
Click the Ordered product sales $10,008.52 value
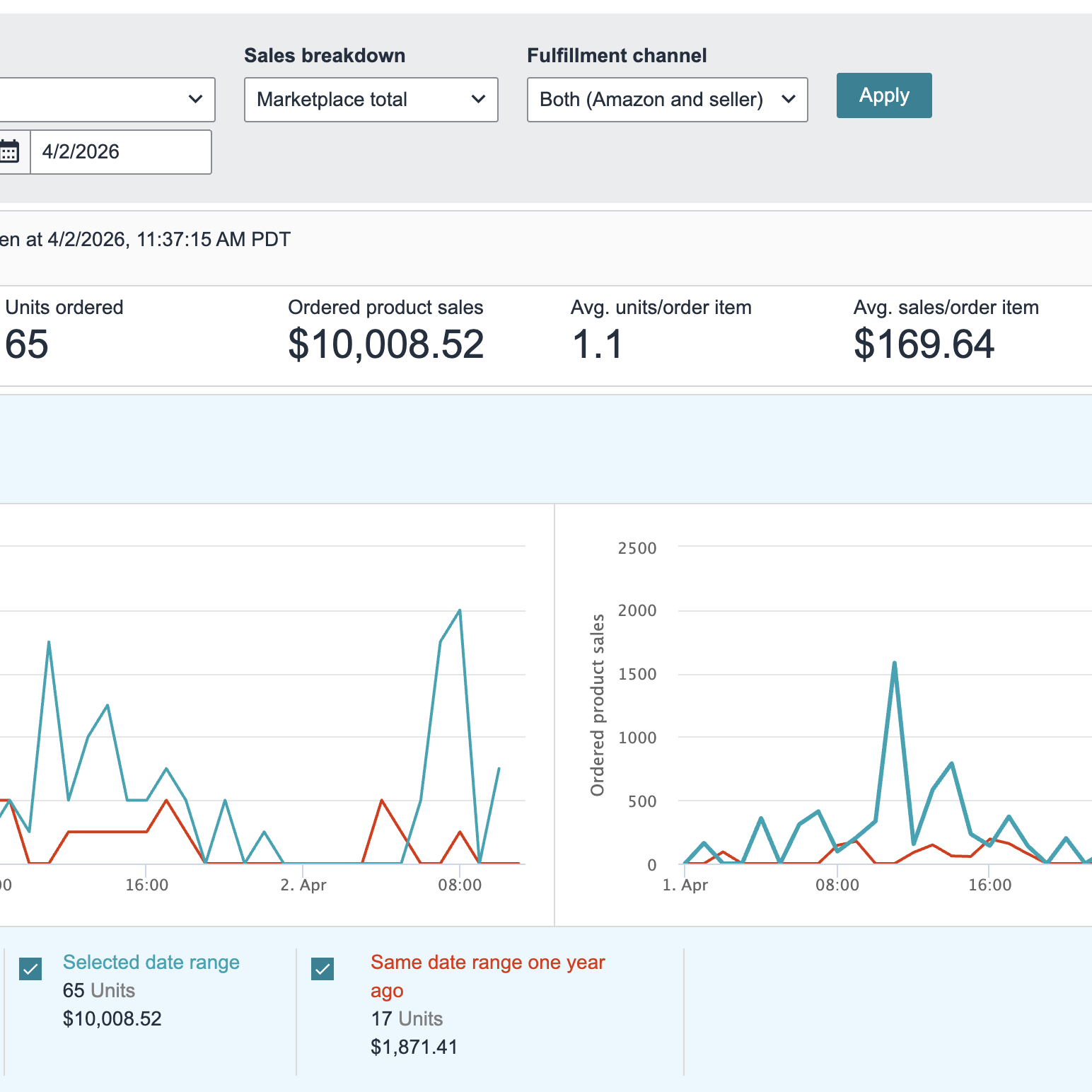pyautogui.click(x=386, y=344)
